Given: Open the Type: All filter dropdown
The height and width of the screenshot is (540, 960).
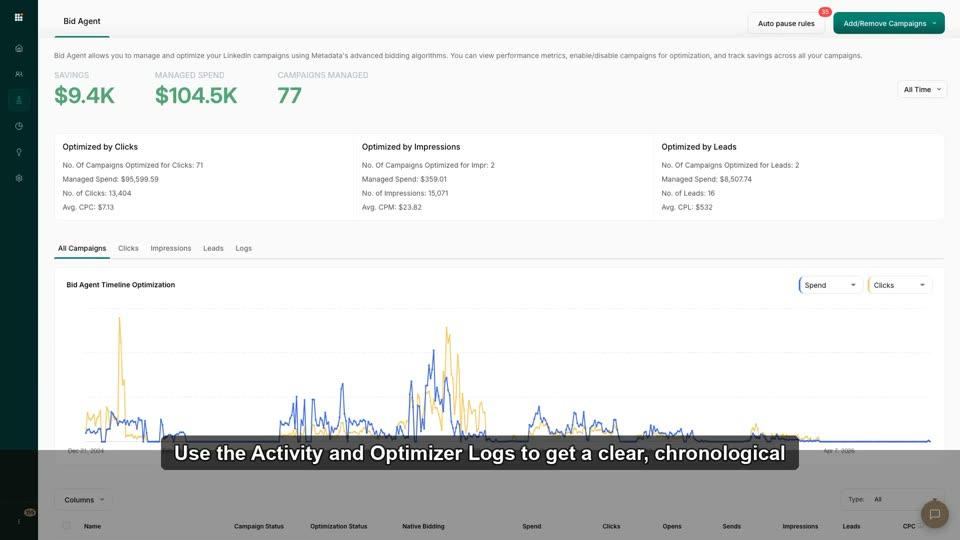Looking at the screenshot, I should tap(892, 500).
